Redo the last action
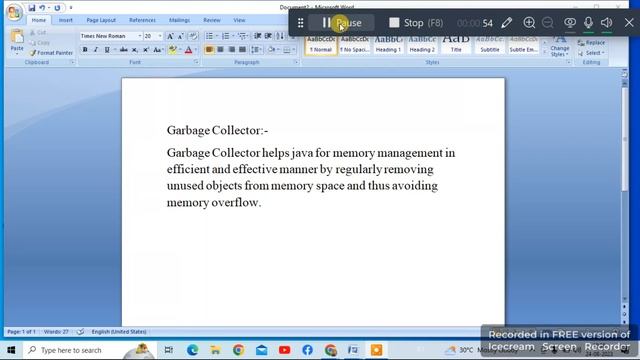The height and width of the screenshot is (360, 640). click(57, 8)
